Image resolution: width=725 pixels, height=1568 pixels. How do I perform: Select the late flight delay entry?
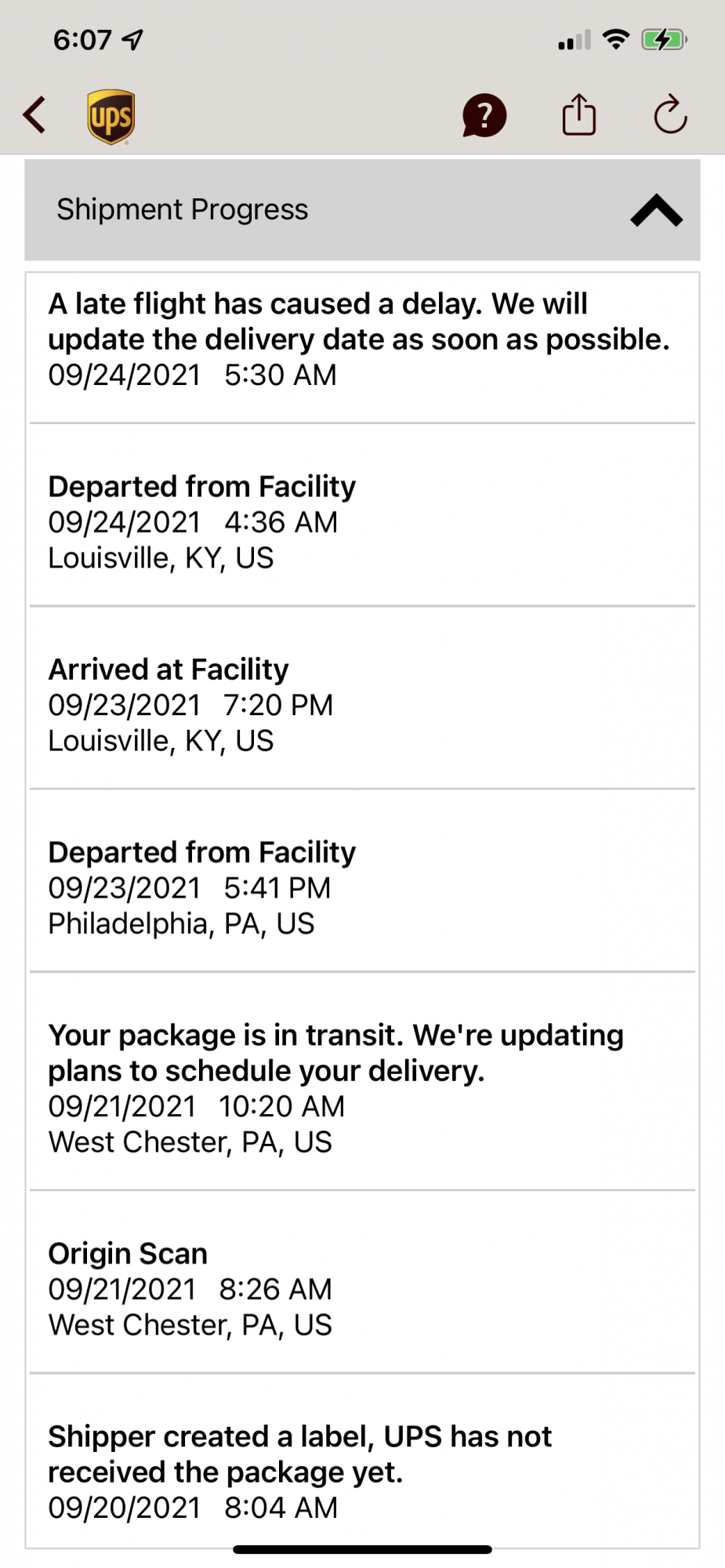click(x=362, y=348)
